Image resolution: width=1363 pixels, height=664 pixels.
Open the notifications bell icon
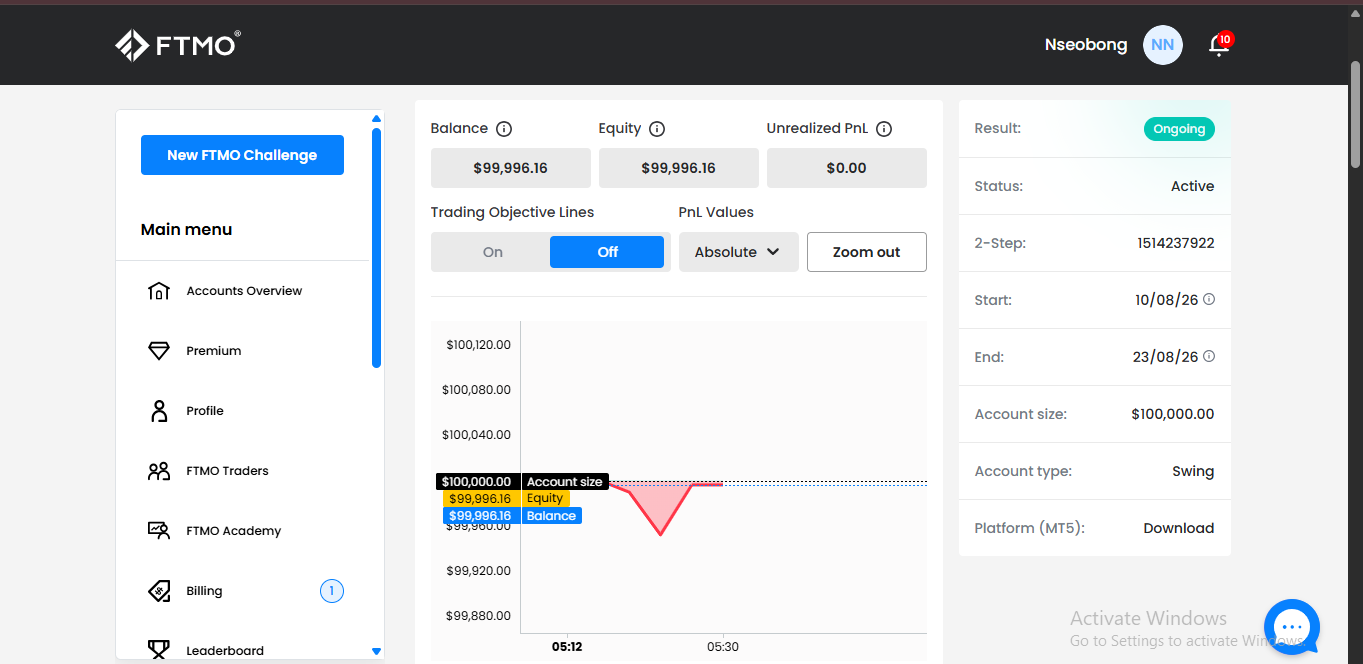click(x=1218, y=45)
